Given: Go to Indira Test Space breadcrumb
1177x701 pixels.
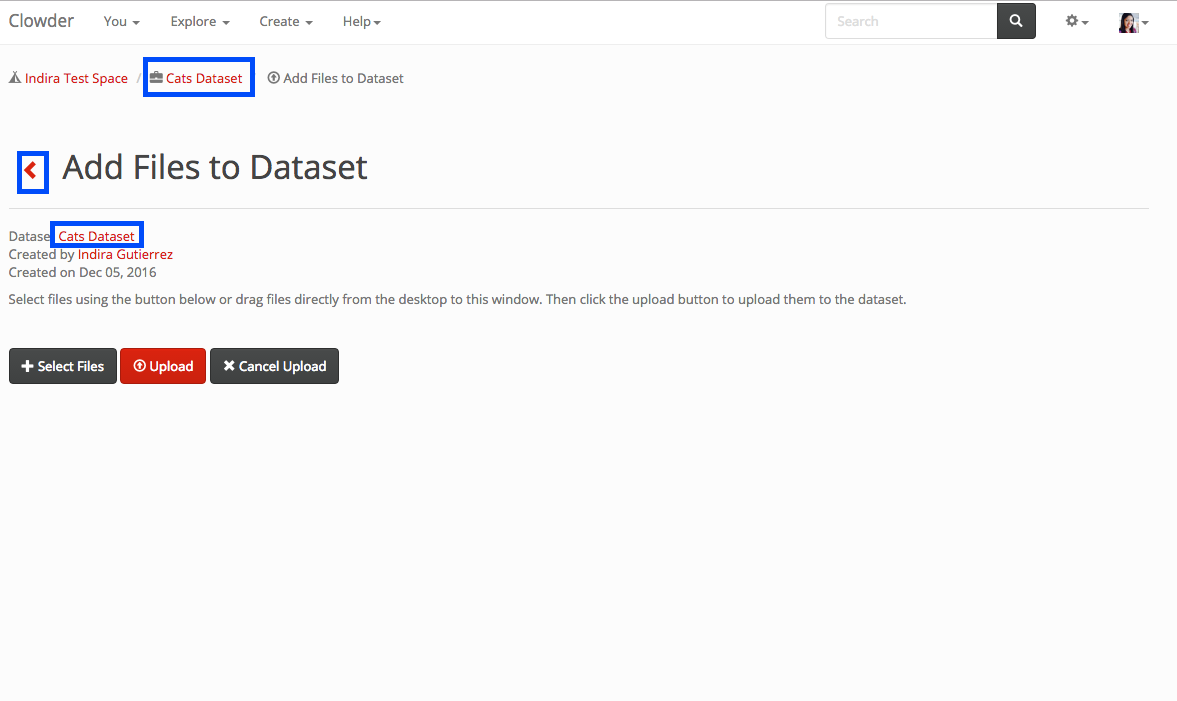Looking at the screenshot, I should click(76, 78).
